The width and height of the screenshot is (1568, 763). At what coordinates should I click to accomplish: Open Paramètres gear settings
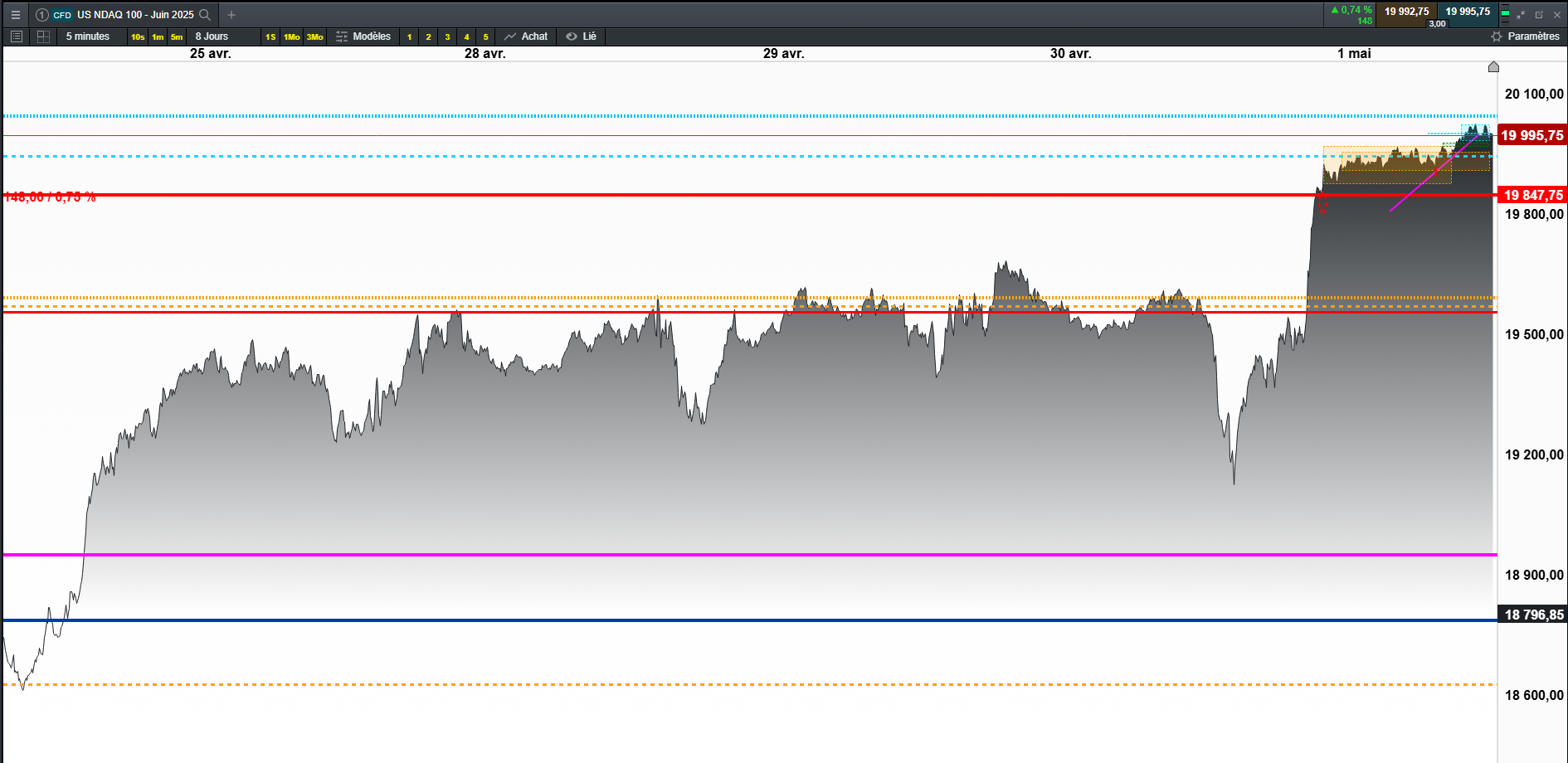pyautogui.click(x=1525, y=36)
